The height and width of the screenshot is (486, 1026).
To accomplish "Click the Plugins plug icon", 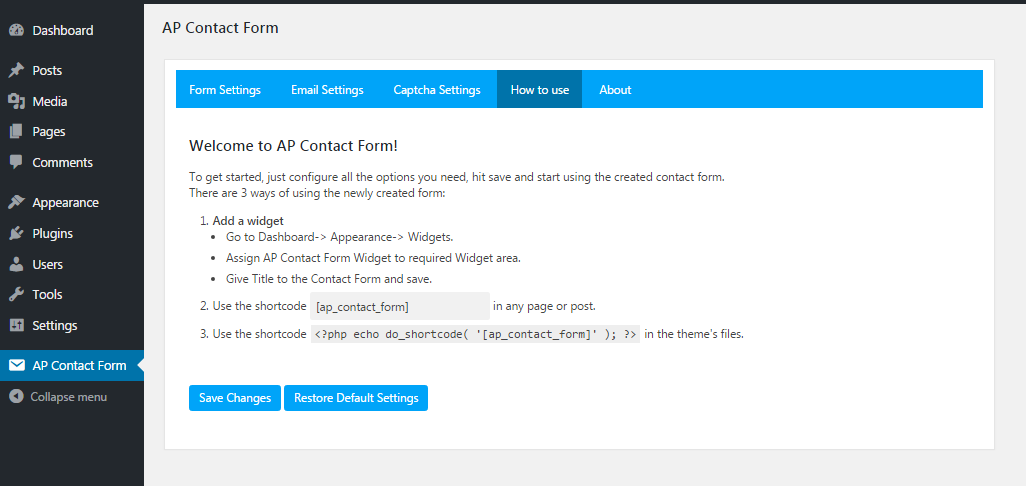I will 16,233.
